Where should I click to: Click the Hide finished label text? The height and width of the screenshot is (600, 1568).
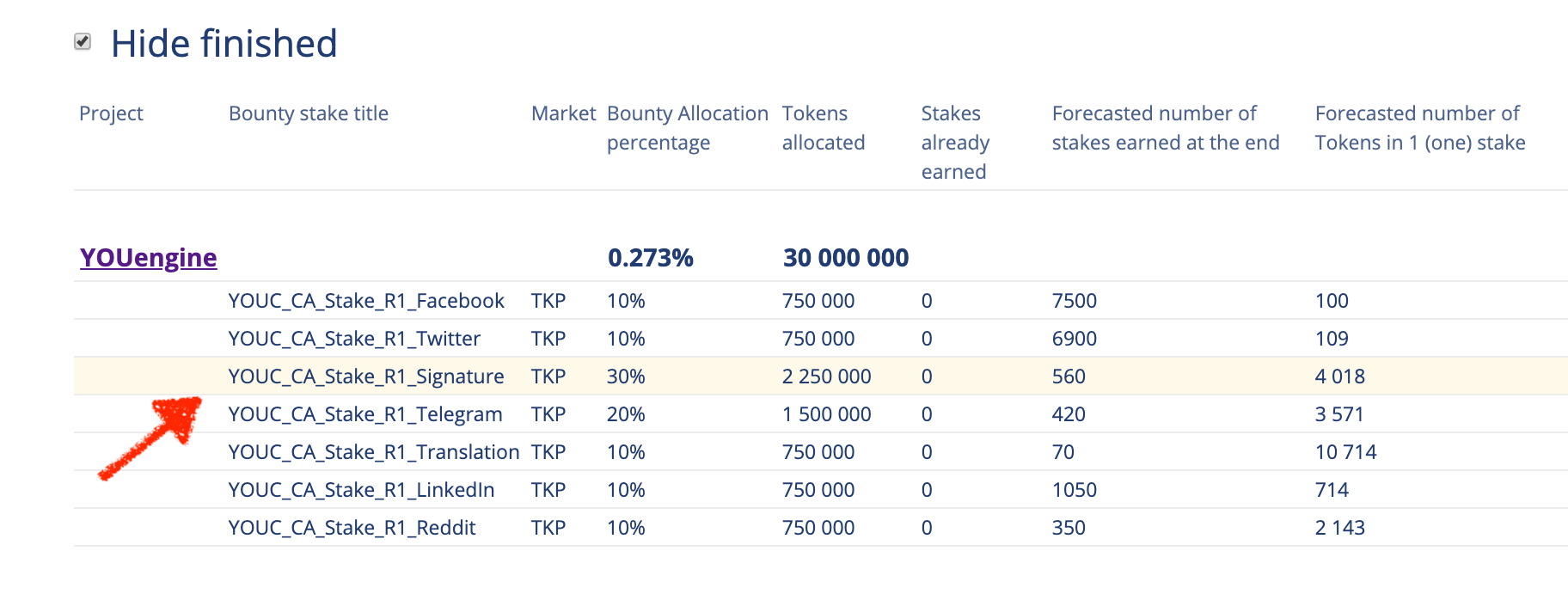pos(224,44)
